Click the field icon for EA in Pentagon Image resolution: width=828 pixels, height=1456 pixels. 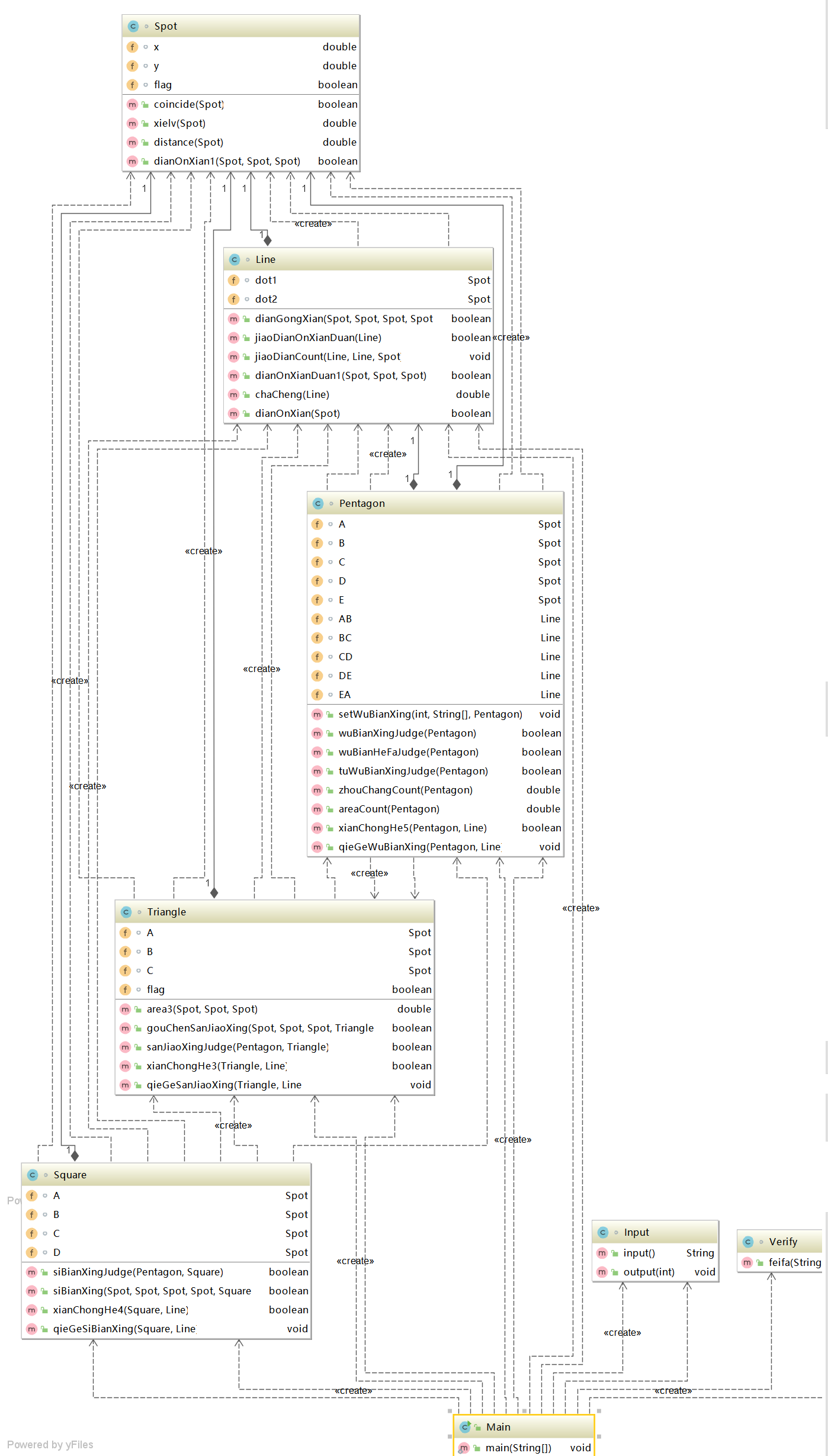point(317,695)
